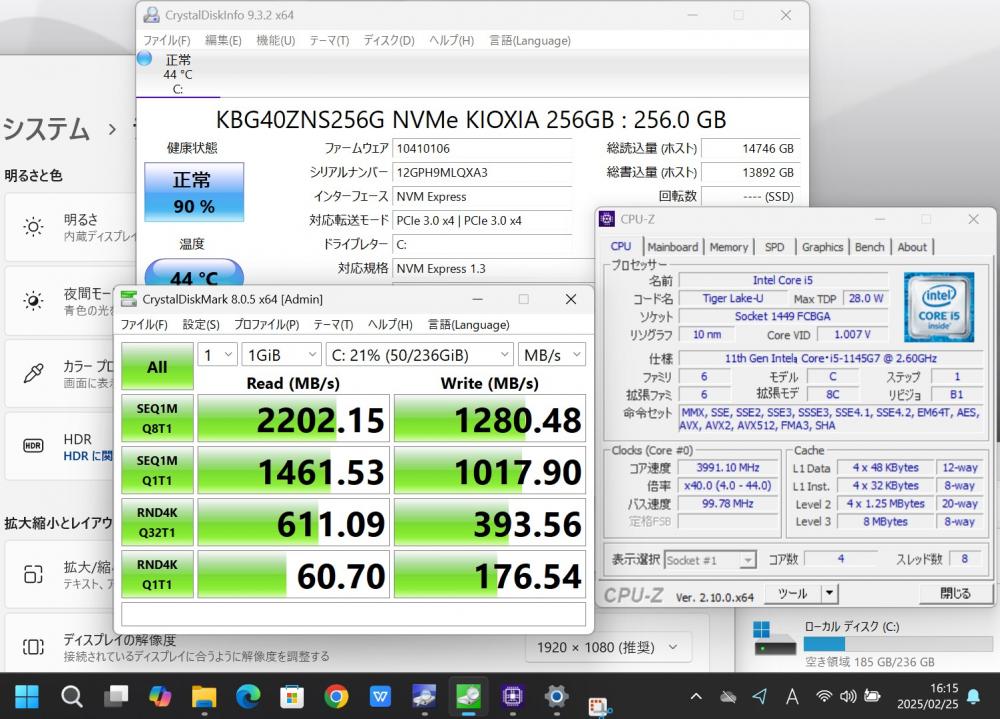Click 閉じる button in CPU-Z
Image resolution: width=1000 pixels, height=719 pixels.
click(955, 593)
